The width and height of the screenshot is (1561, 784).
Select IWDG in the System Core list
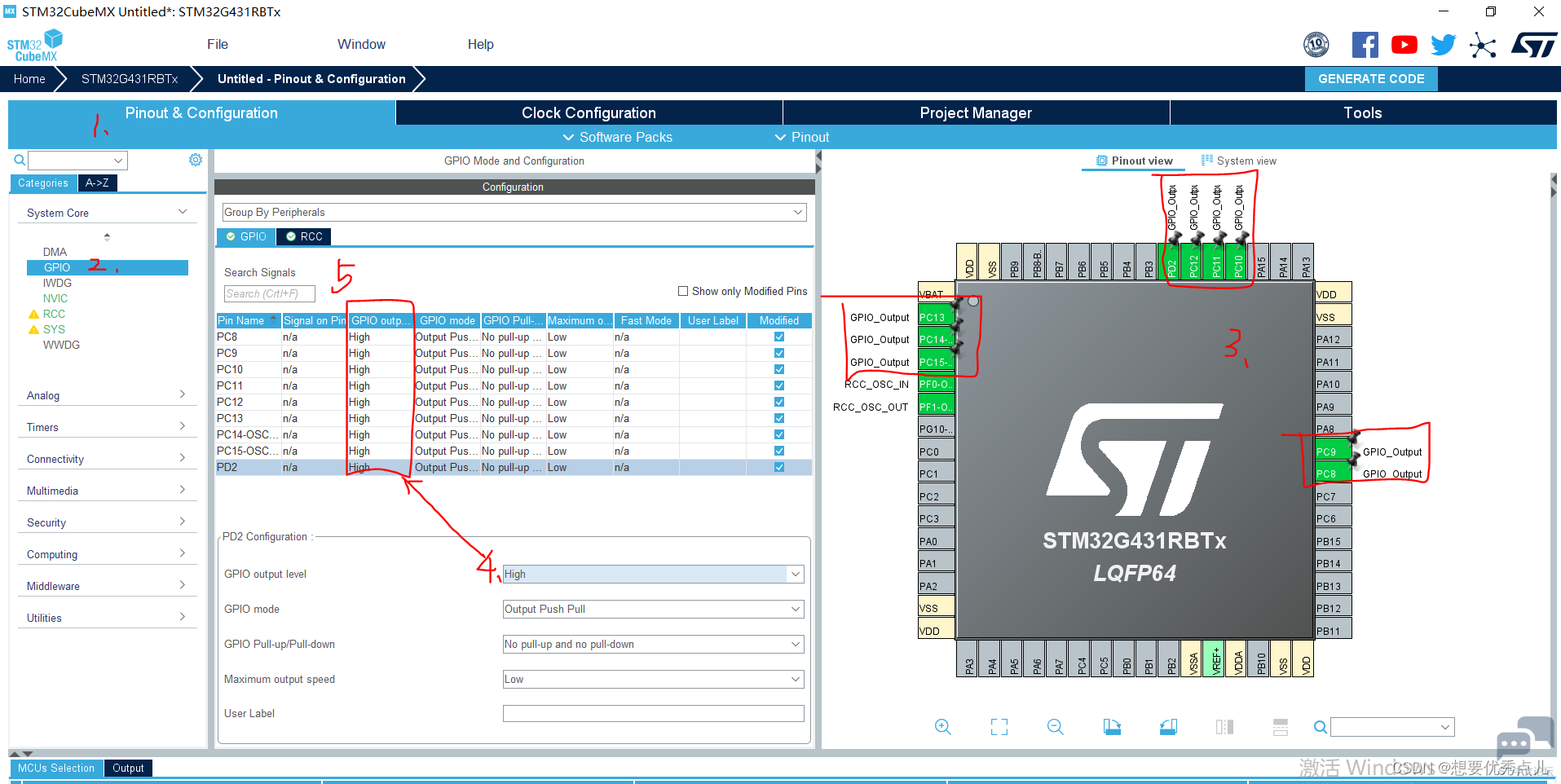click(57, 283)
